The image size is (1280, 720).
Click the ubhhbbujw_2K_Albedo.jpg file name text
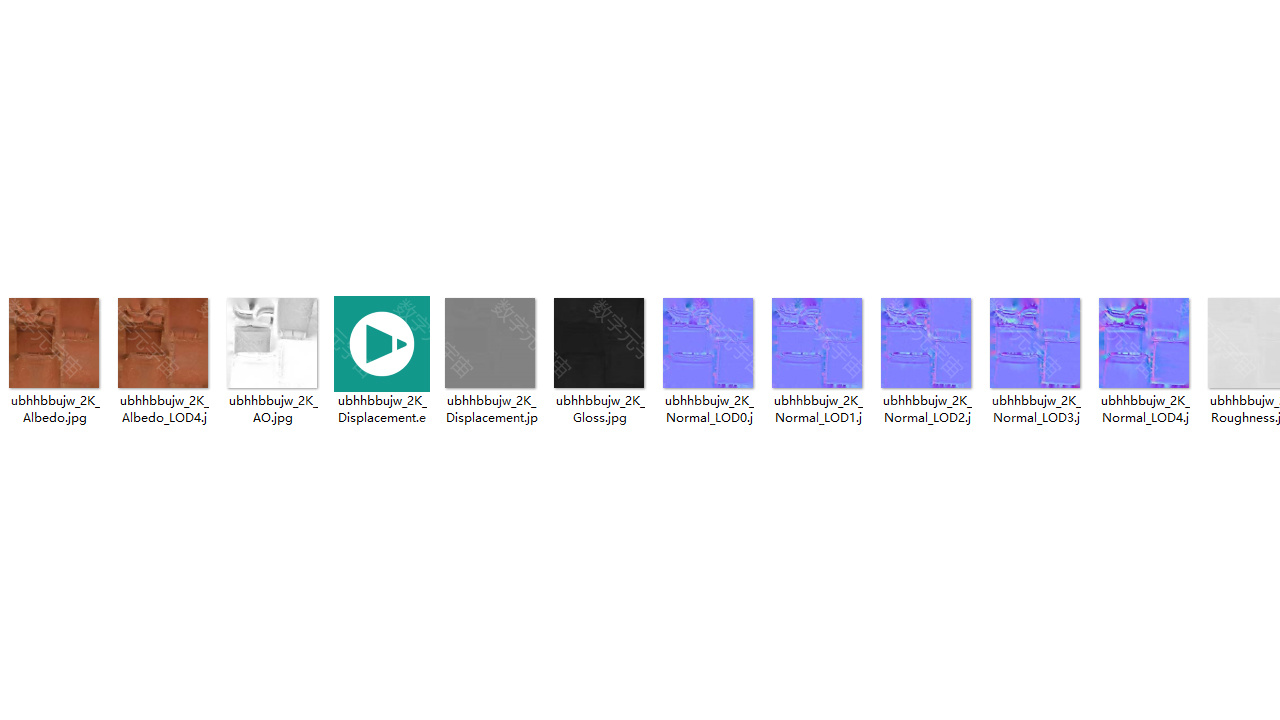click(x=55, y=409)
